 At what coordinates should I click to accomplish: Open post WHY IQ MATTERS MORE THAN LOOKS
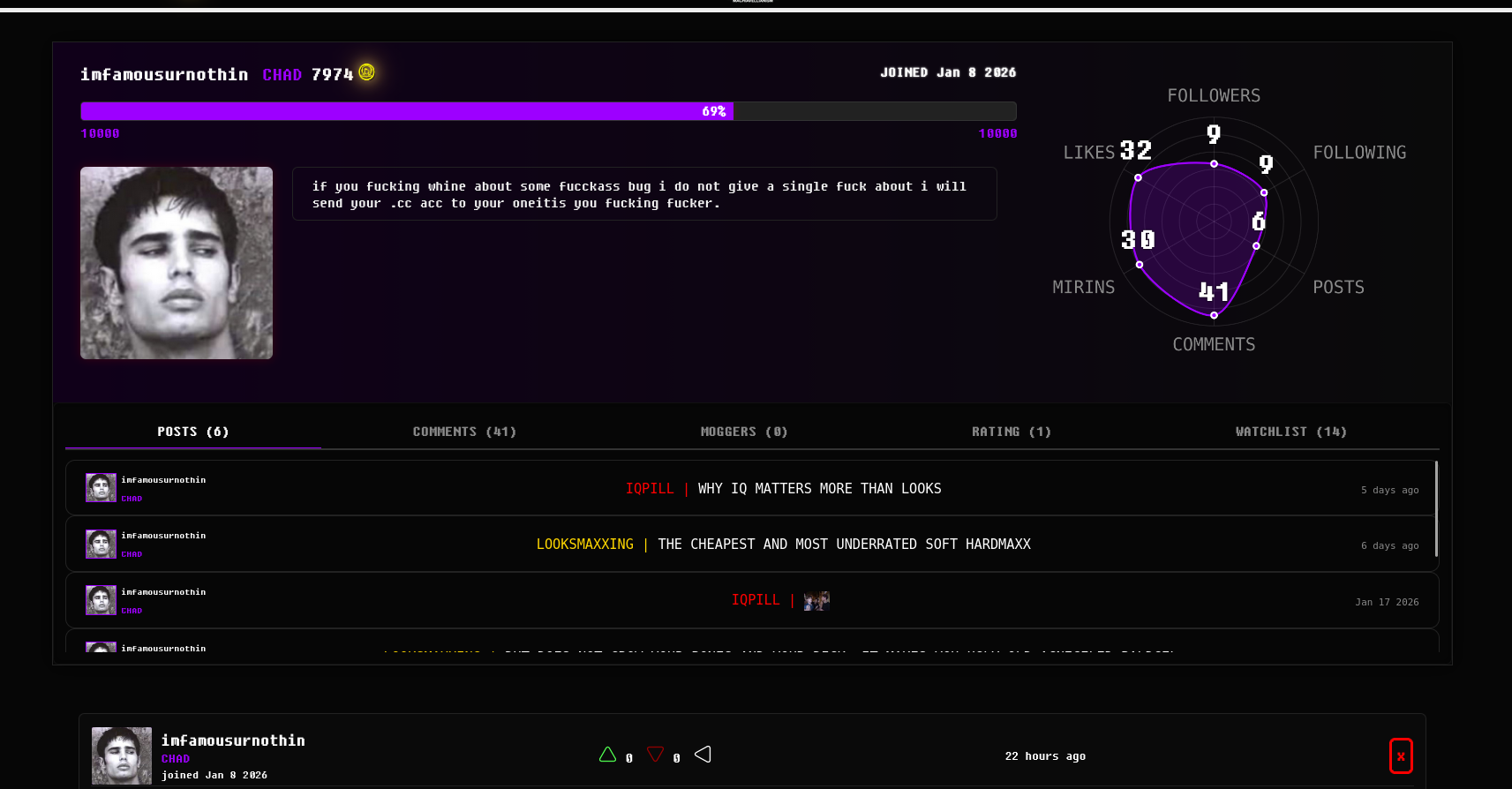pos(819,489)
